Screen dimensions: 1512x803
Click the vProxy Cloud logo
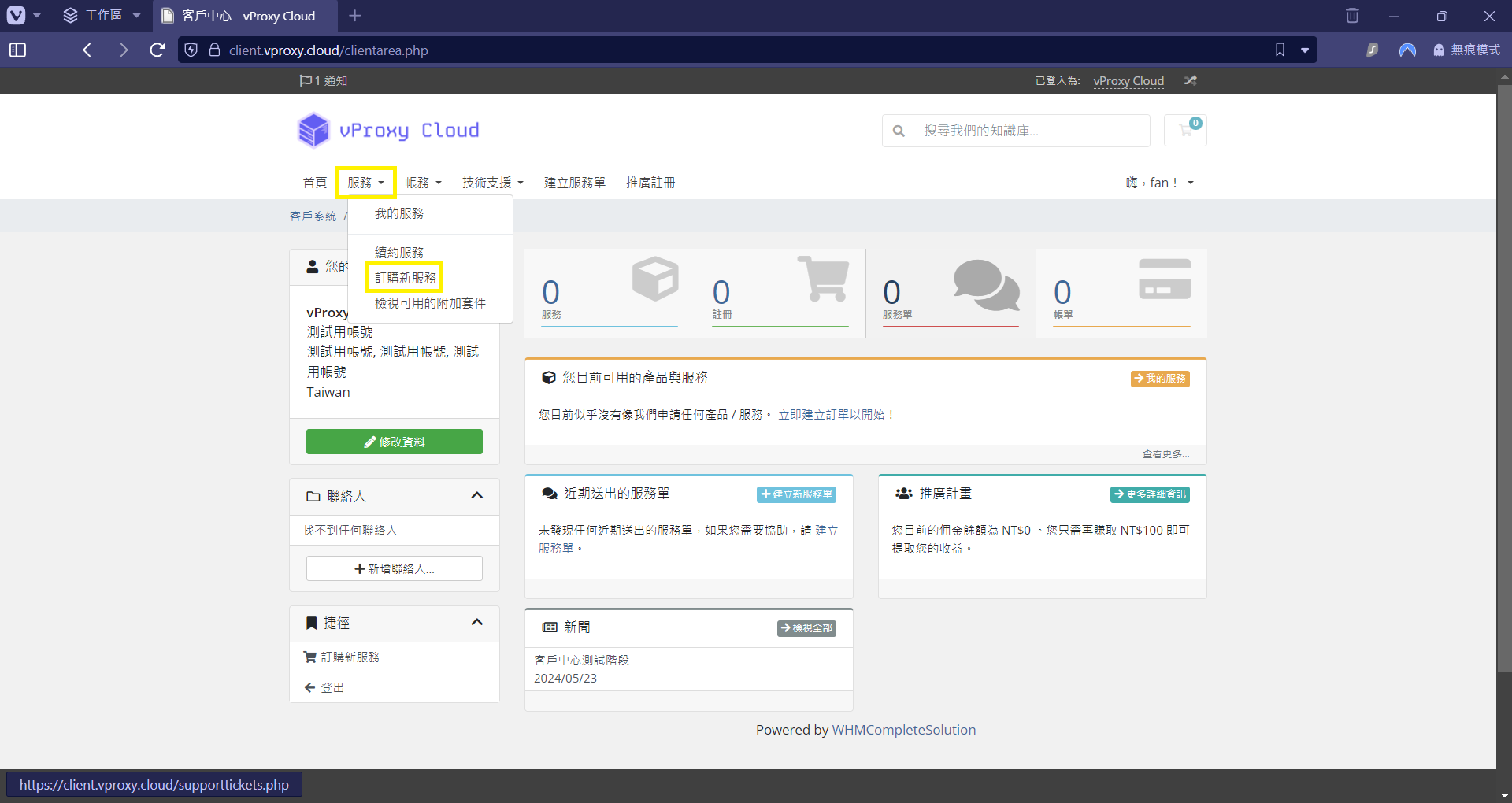tap(388, 131)
